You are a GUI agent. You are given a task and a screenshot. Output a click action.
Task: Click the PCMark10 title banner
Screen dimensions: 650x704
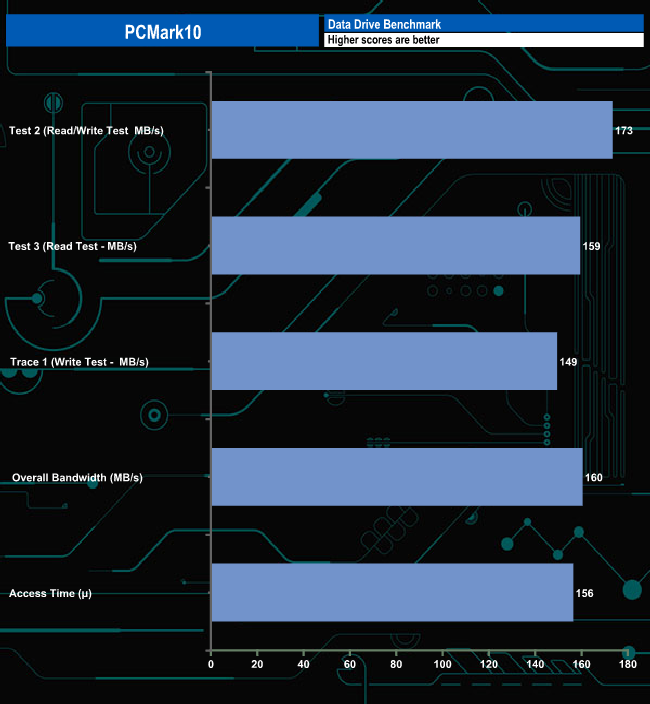[162, 31]
